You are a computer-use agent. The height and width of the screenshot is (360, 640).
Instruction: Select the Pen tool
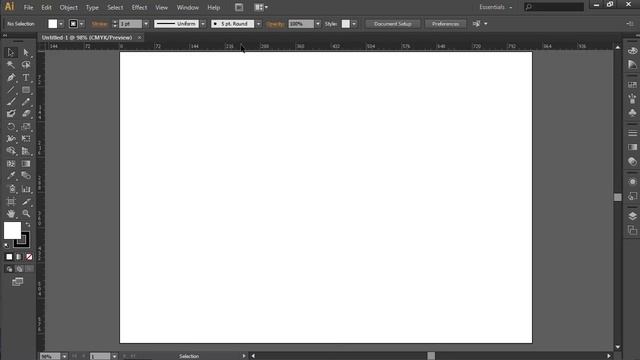point(11,78)
